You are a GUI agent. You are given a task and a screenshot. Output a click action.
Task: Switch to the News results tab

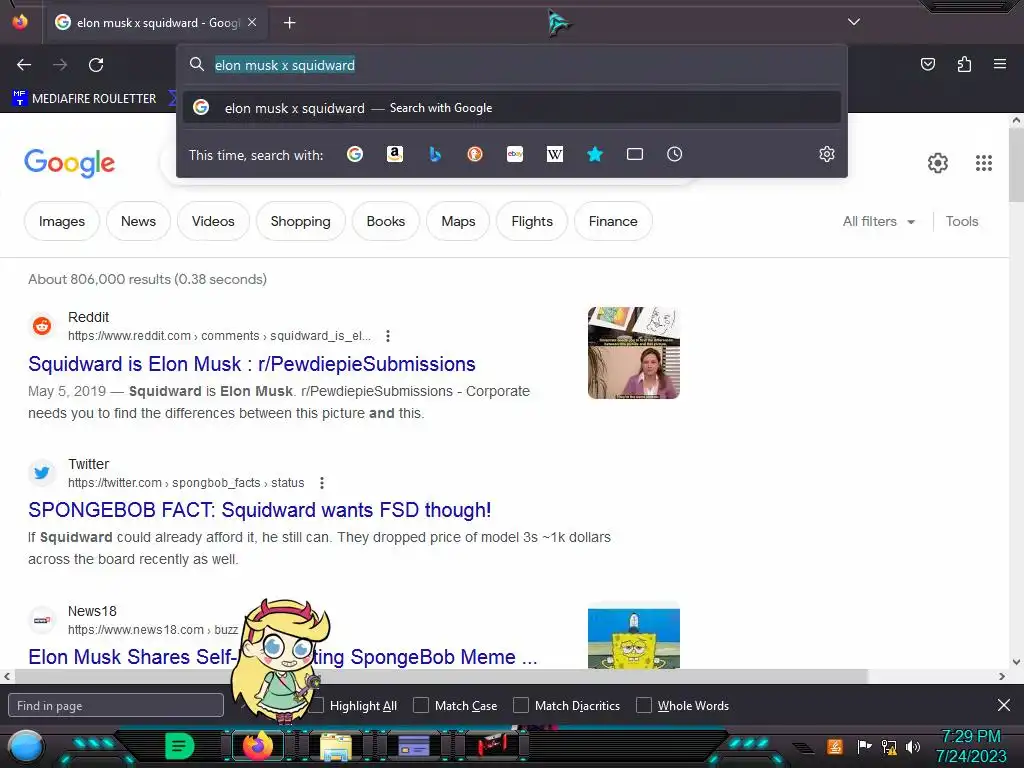coord(138,221)
